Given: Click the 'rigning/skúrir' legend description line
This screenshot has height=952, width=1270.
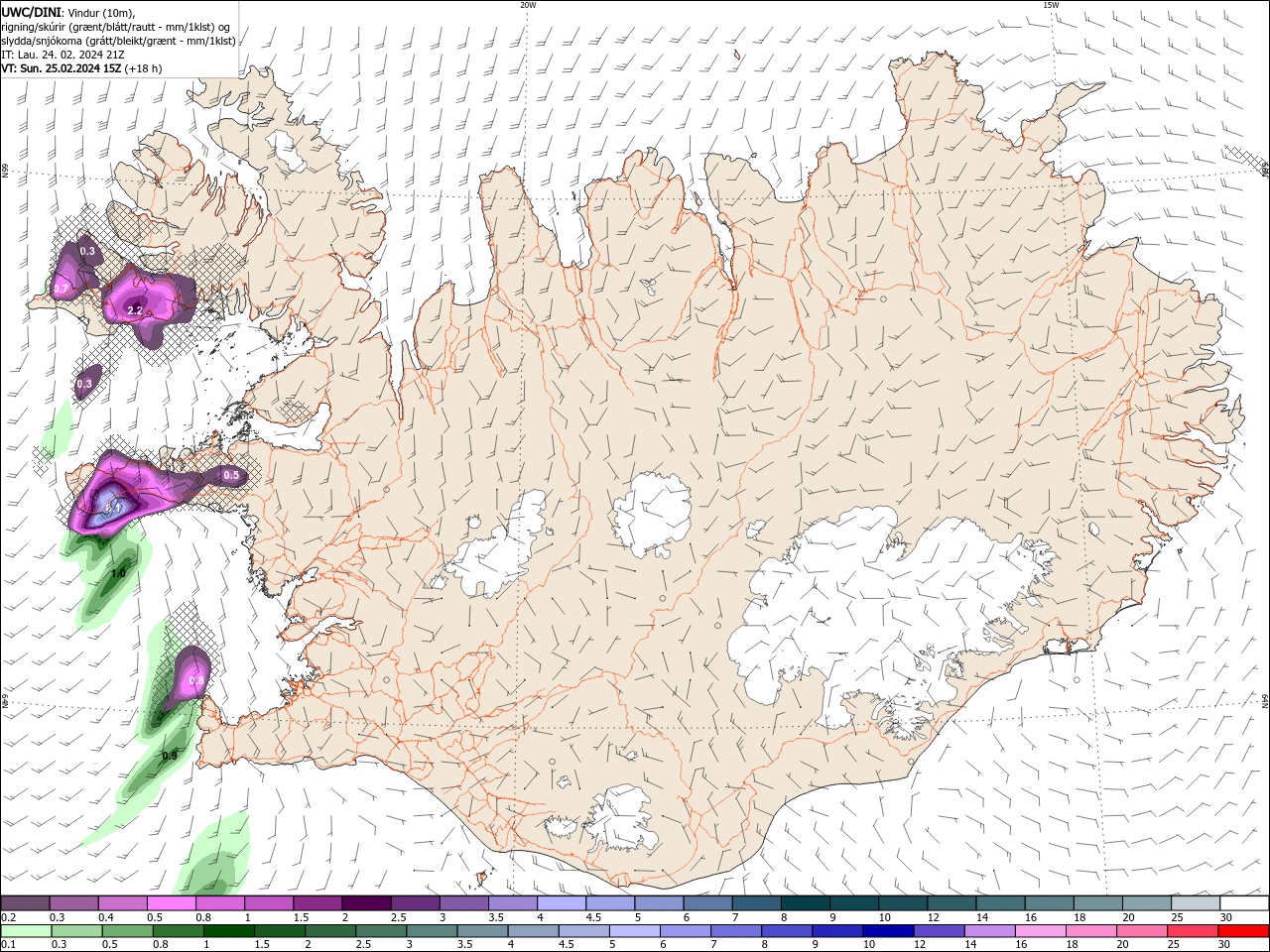Looking at the screenshot, I should point(115,27).
